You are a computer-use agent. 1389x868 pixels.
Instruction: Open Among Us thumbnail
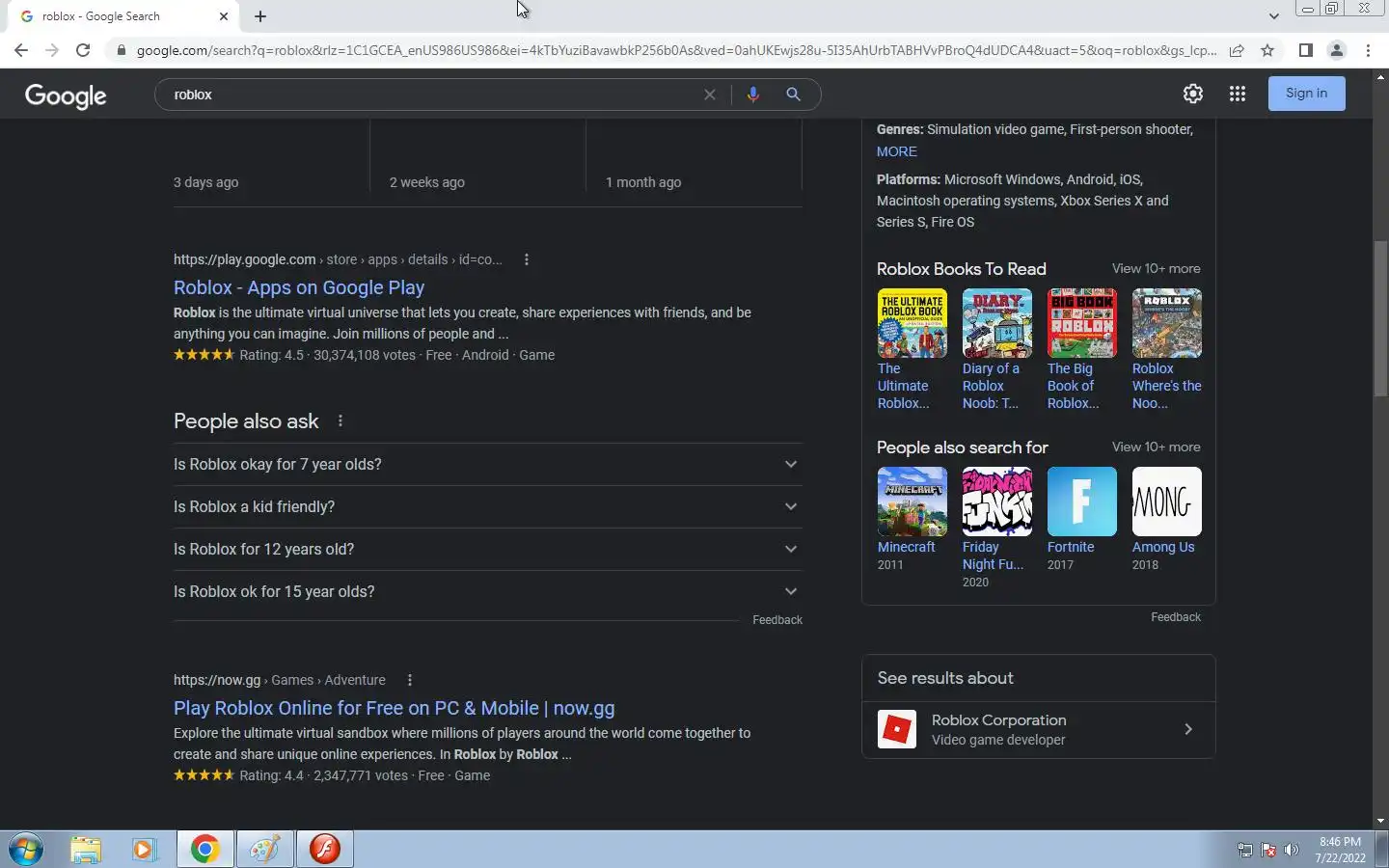tap(1166, 502)
